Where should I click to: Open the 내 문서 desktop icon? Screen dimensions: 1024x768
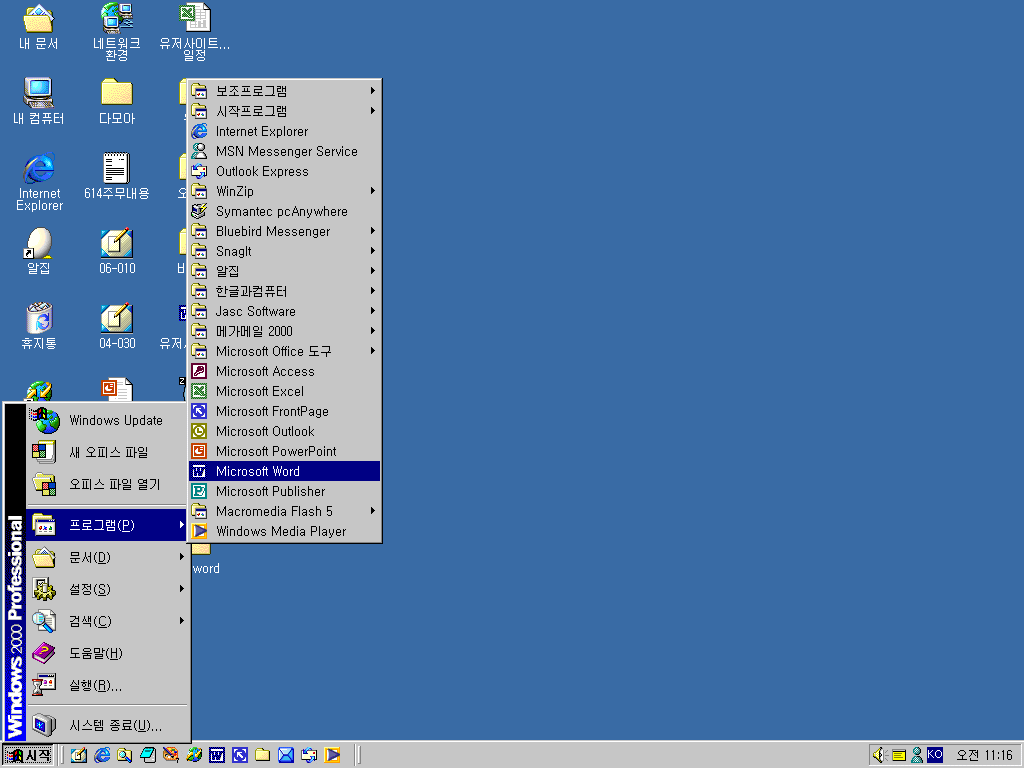39,27
